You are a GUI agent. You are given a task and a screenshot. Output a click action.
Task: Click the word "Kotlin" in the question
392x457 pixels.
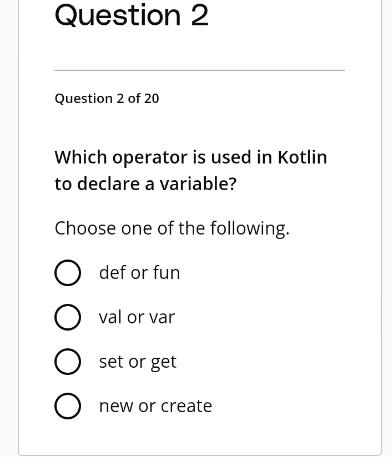(302, 157)
